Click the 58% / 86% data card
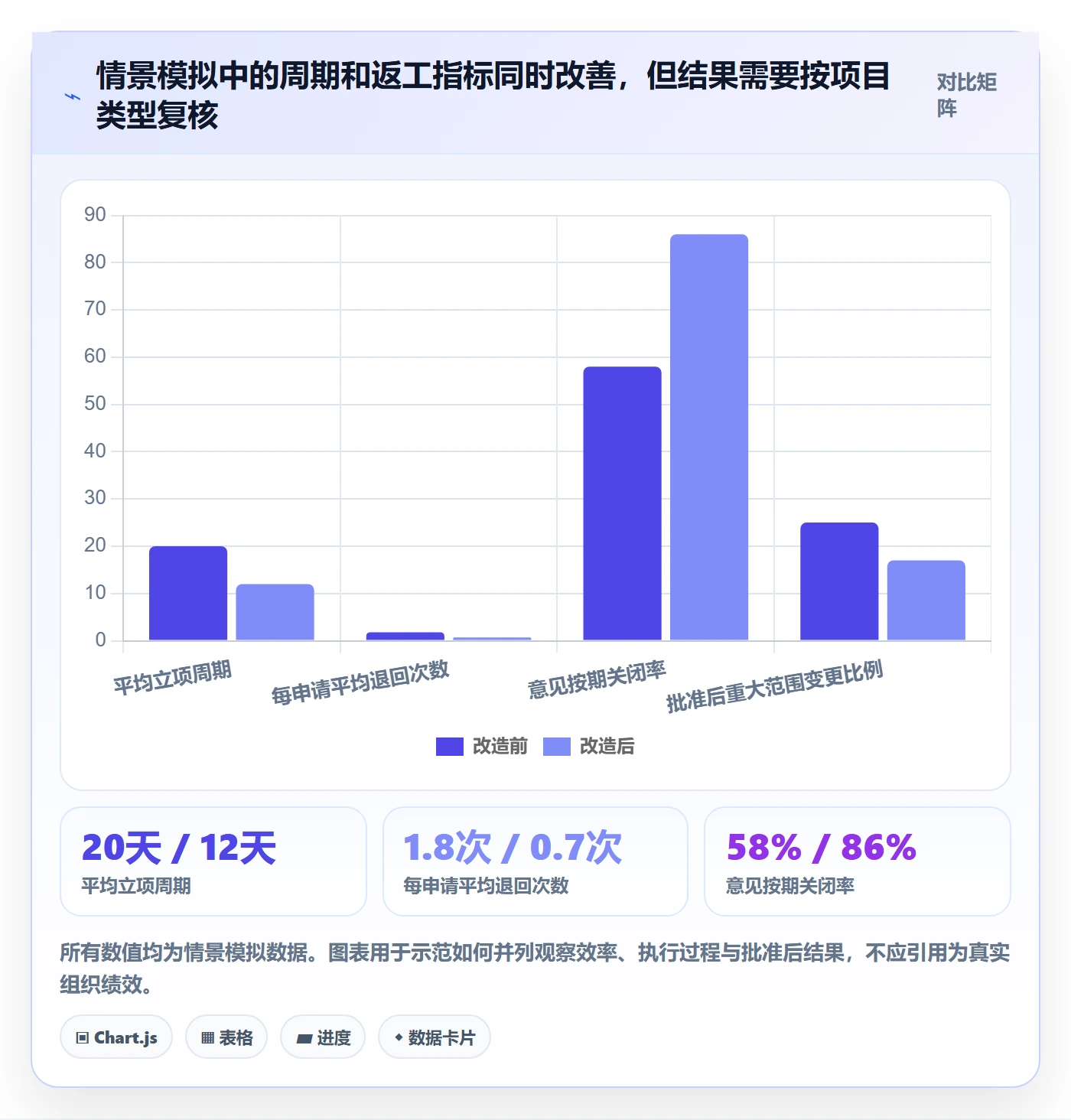1071x1120 pixels. [858, 861]
